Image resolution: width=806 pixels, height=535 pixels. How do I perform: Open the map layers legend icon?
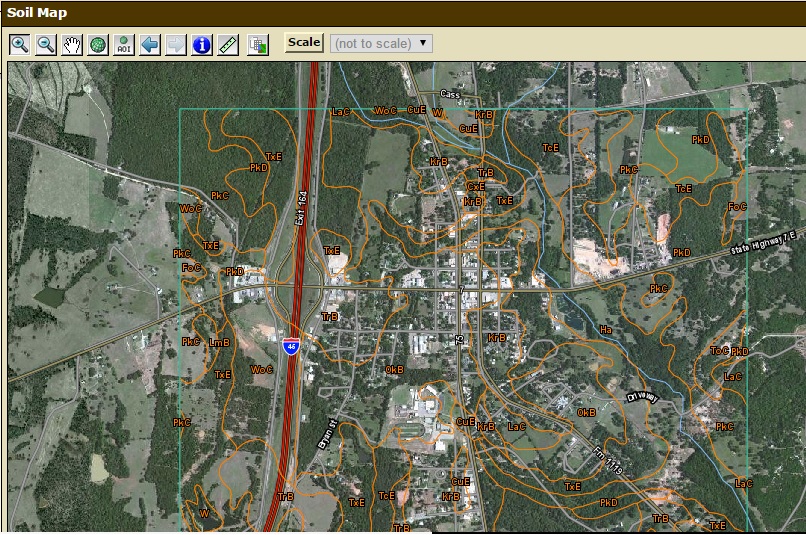[258, 45]
